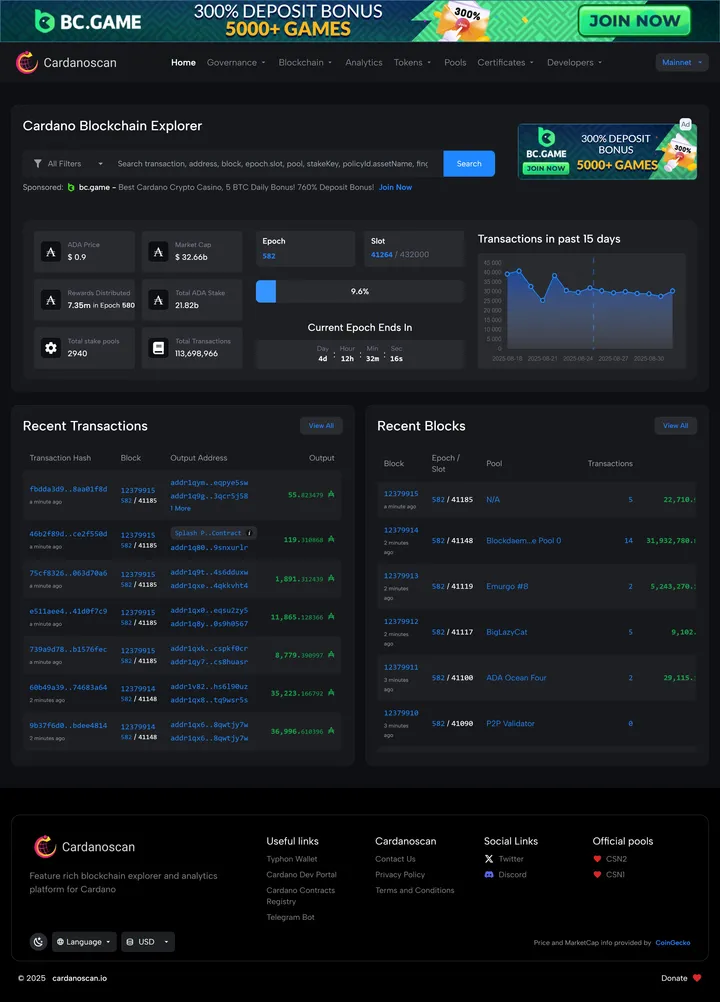Click the Total stake pools gear icon

[50, 348]
